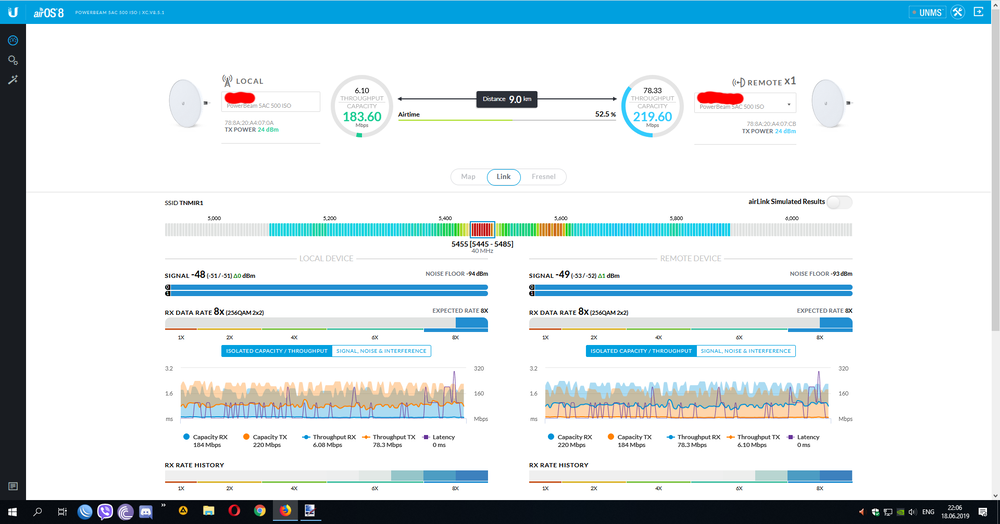
Task: Show local Signal, Noise & Interference chart
Action: pos(382,351)
